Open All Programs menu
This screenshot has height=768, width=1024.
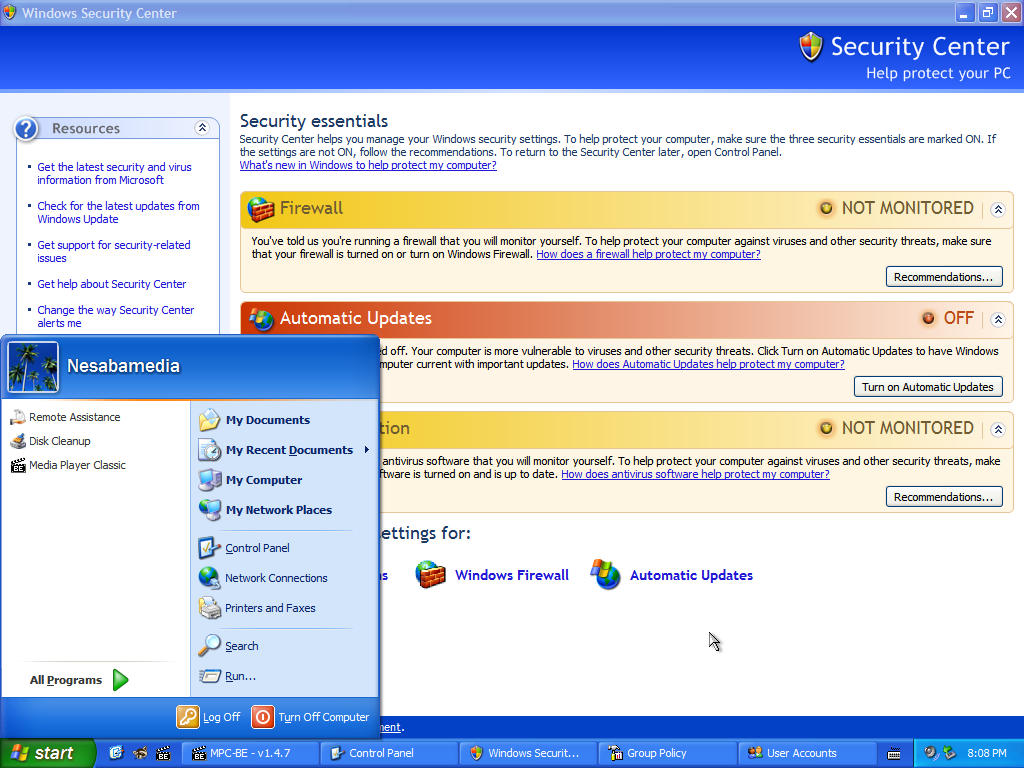78,680
